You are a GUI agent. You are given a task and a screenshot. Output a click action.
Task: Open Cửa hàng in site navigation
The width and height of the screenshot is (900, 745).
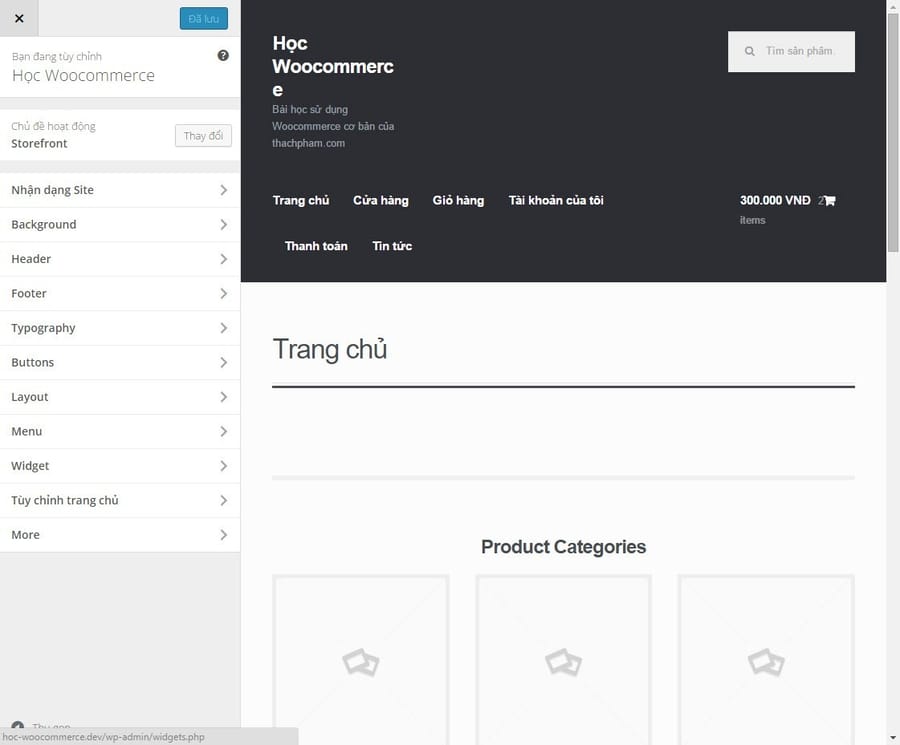point(381,200)
